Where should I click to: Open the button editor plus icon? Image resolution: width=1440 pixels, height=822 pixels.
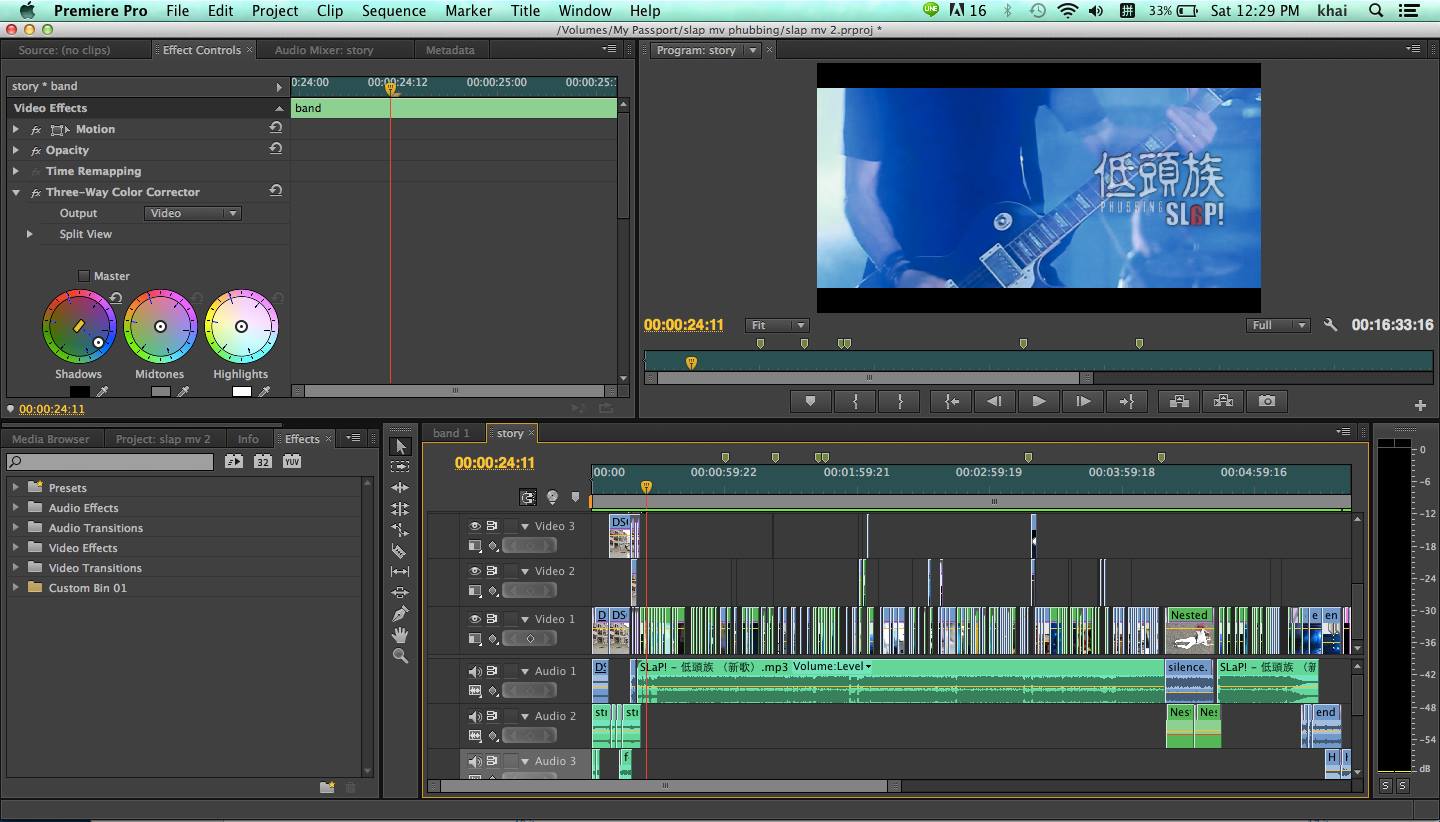pyautogui.click(x=1420, y=405)
